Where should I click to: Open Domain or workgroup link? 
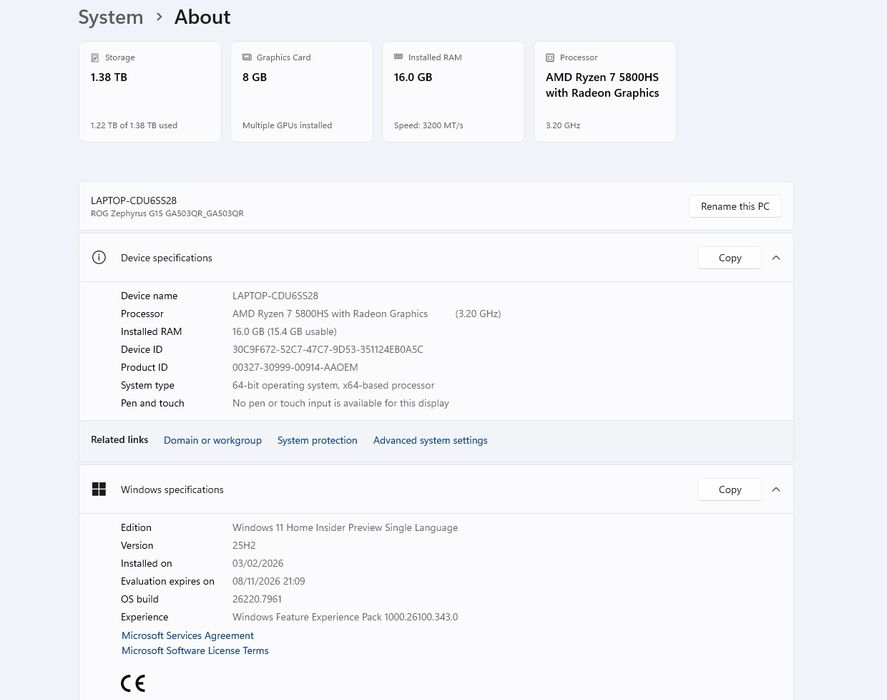(212, 440)
